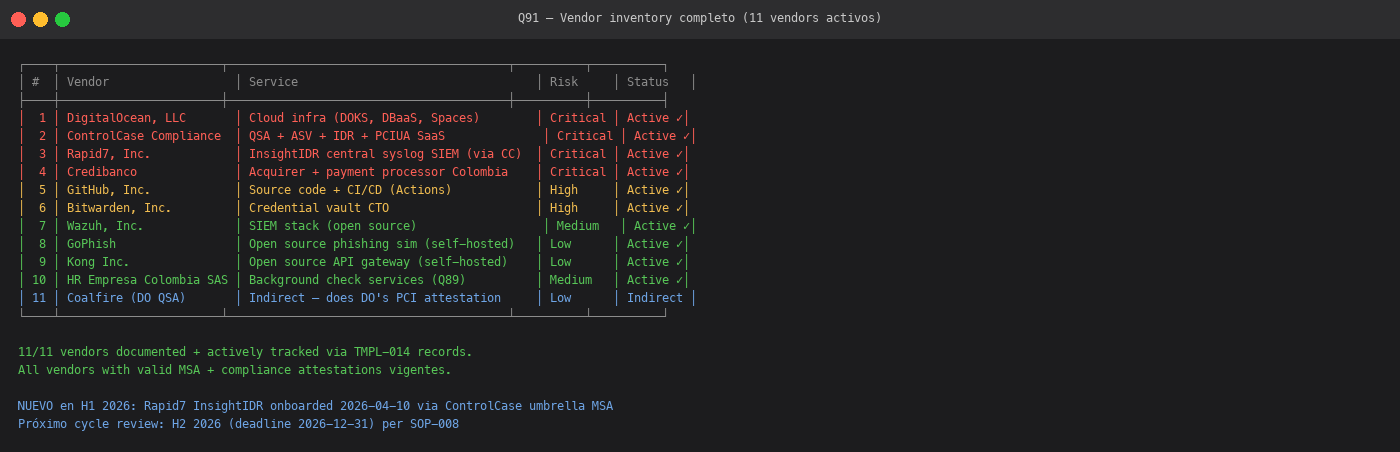This screenshot has width=1400, height=452.
Task: Select the 'Vendor' column header
Action: tap(88, 82)
